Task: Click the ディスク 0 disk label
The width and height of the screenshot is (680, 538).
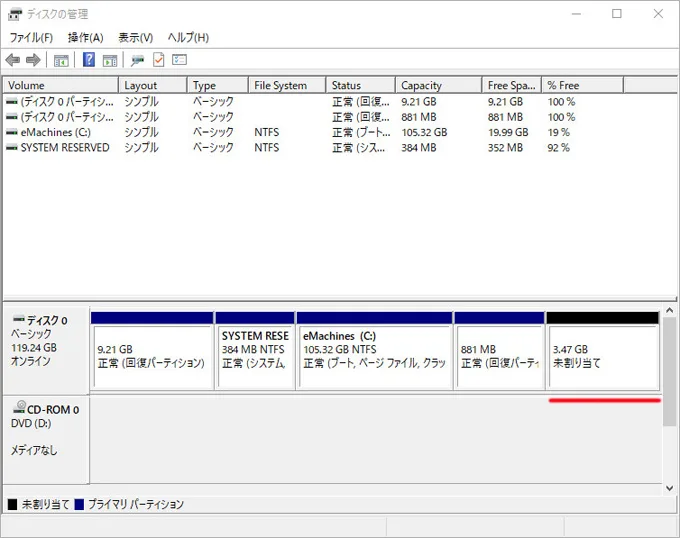Action: [x=47, y=321]
